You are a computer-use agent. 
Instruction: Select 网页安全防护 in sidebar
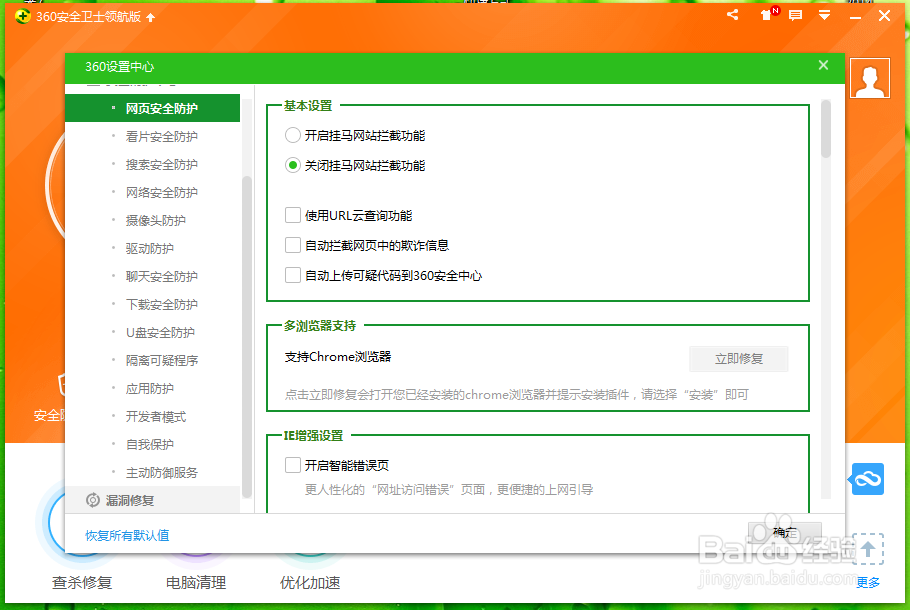(x=152, y=109)
